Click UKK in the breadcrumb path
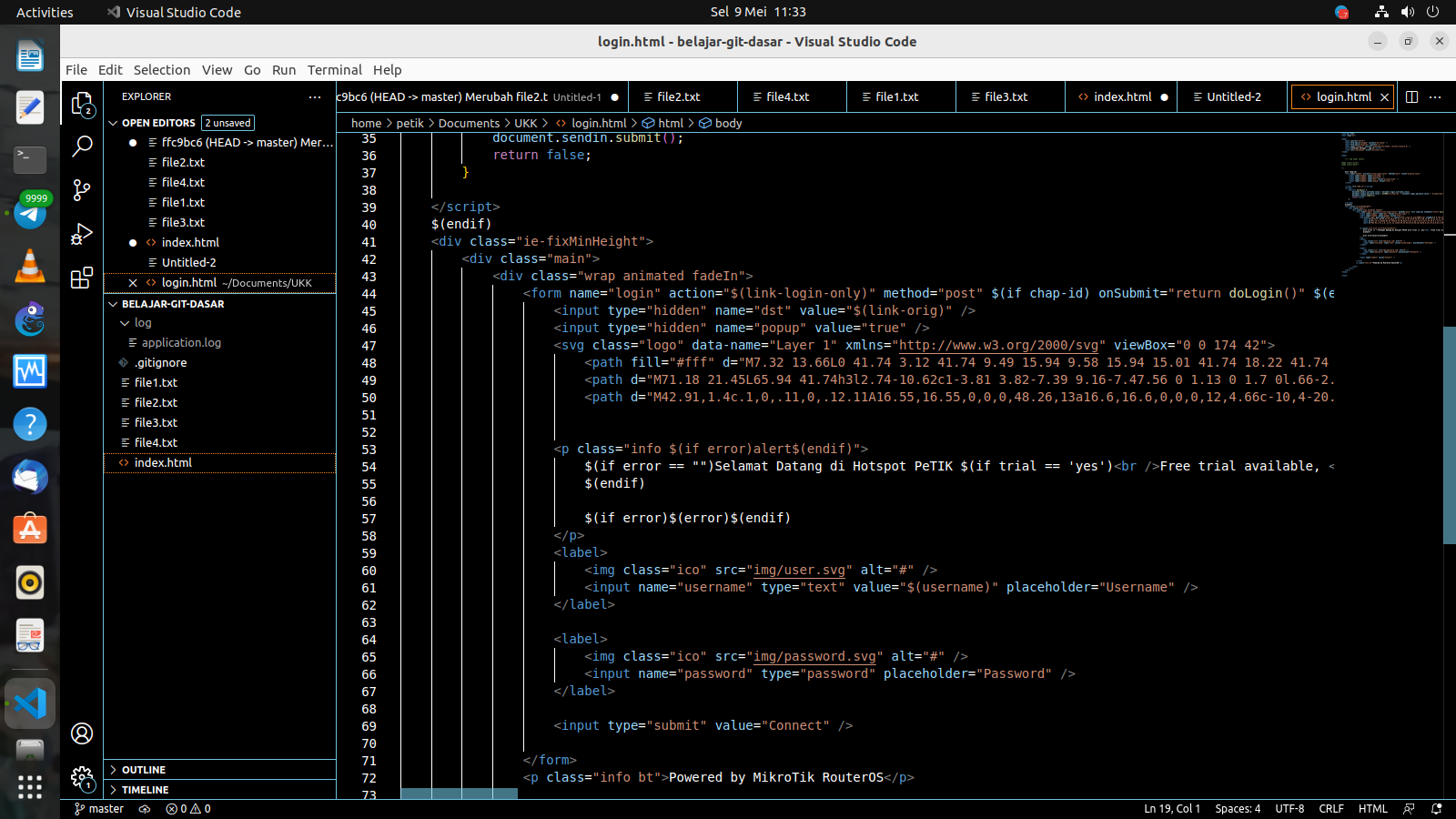Screen dimensions: 1456x819 [x=526, y=123]
